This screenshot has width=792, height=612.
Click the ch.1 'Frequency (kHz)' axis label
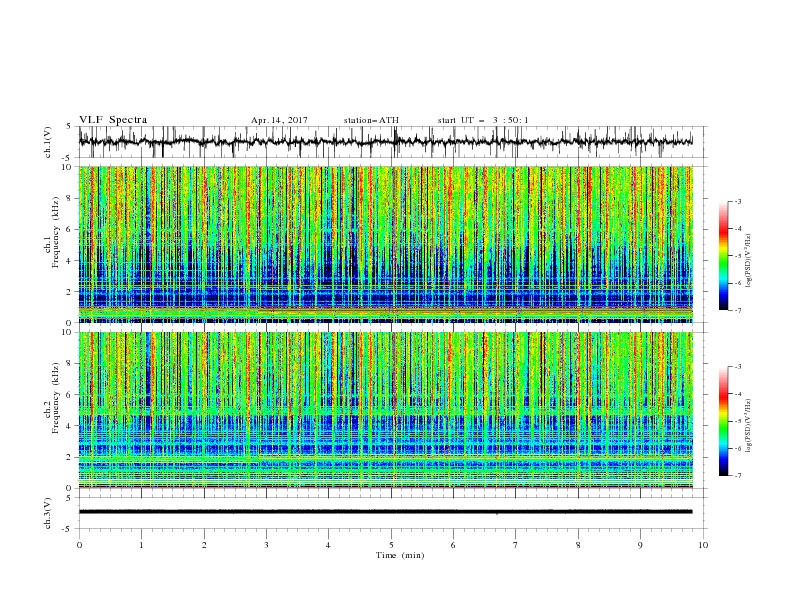click(55, 232)
